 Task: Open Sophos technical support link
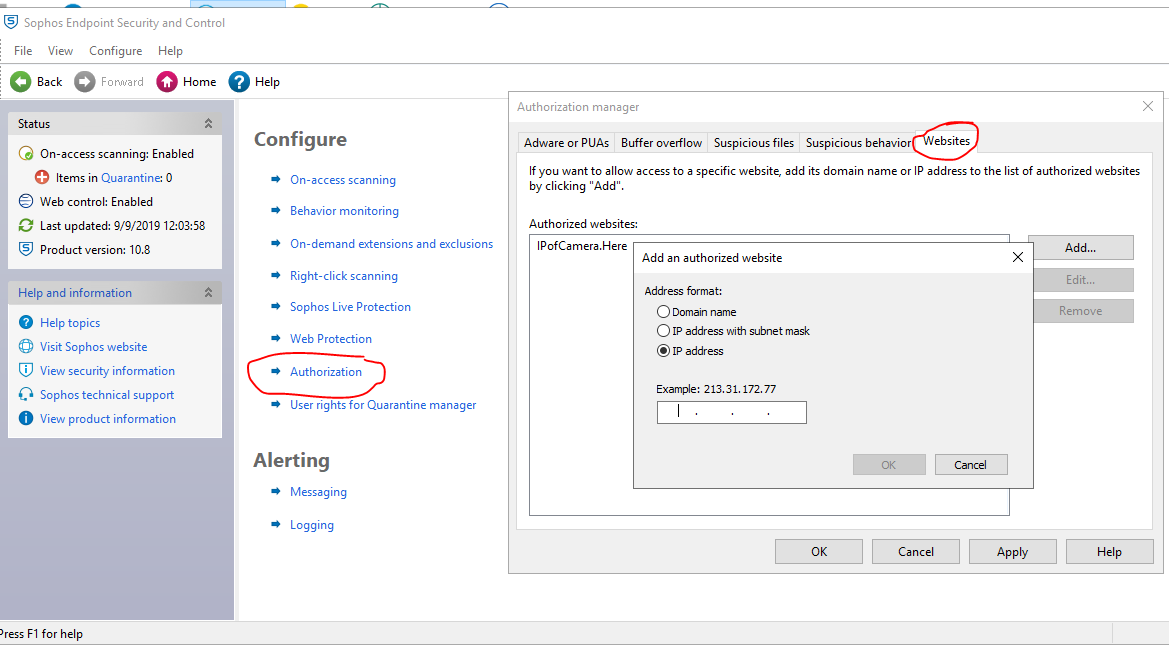click(x=107, y=395)
